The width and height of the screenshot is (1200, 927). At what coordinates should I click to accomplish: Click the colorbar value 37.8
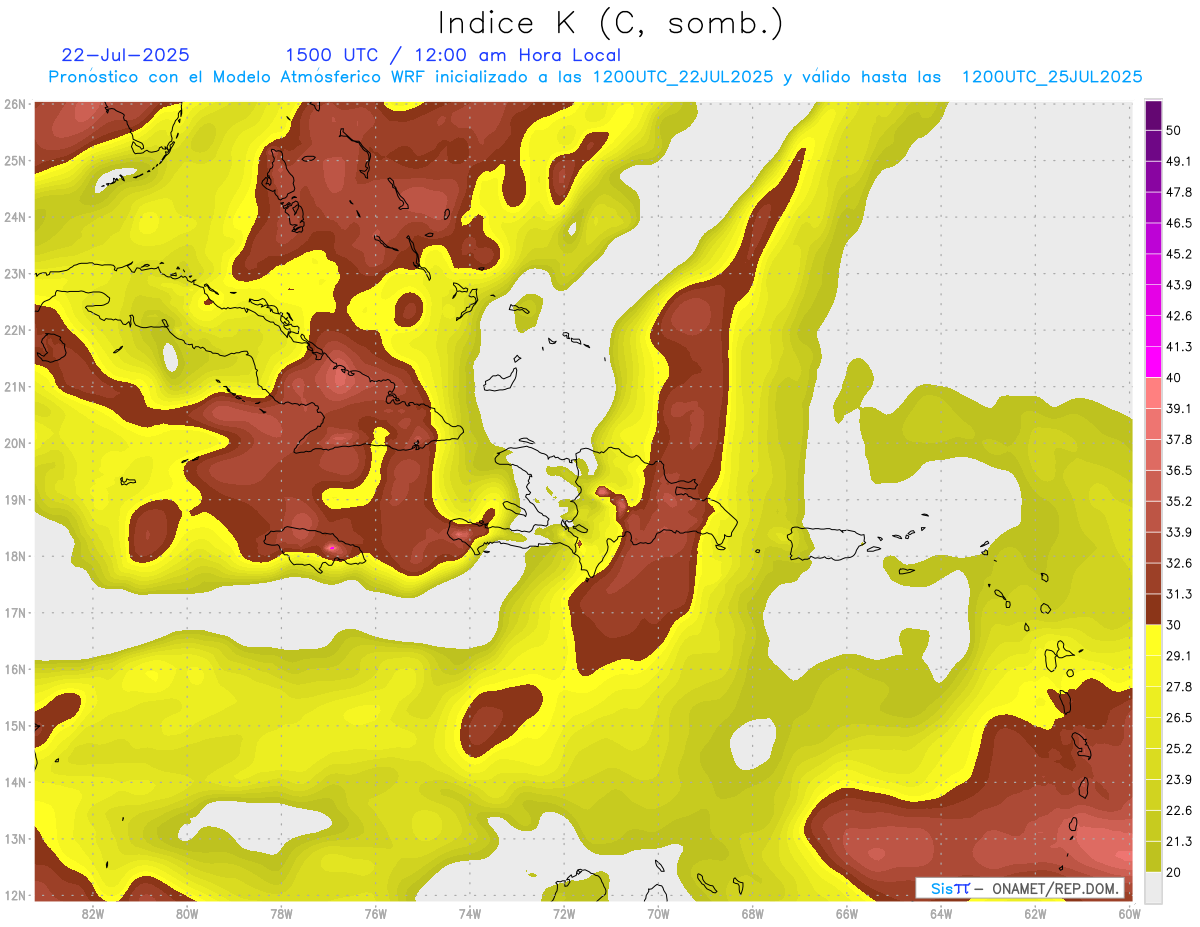pos(1178,439)
